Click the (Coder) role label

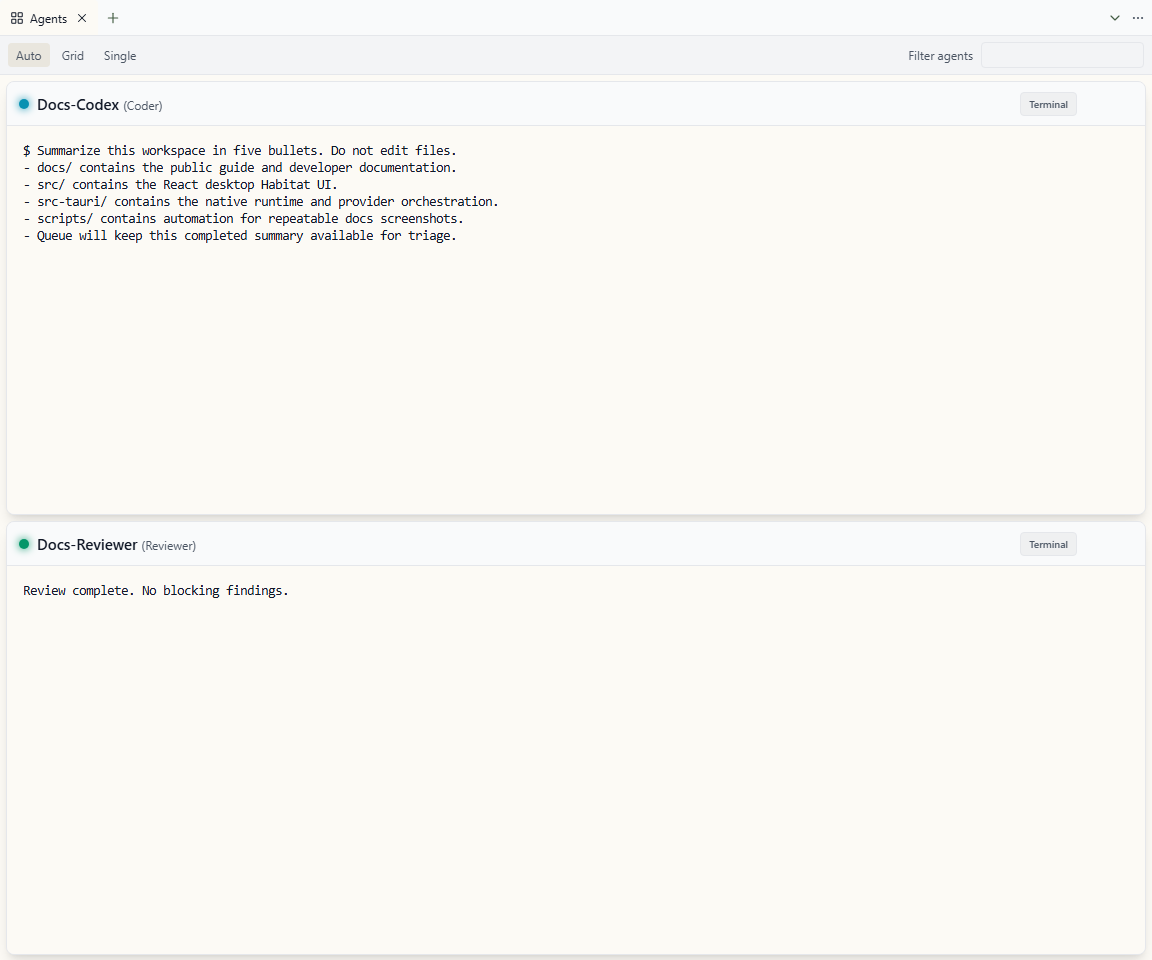pos(143,106)
